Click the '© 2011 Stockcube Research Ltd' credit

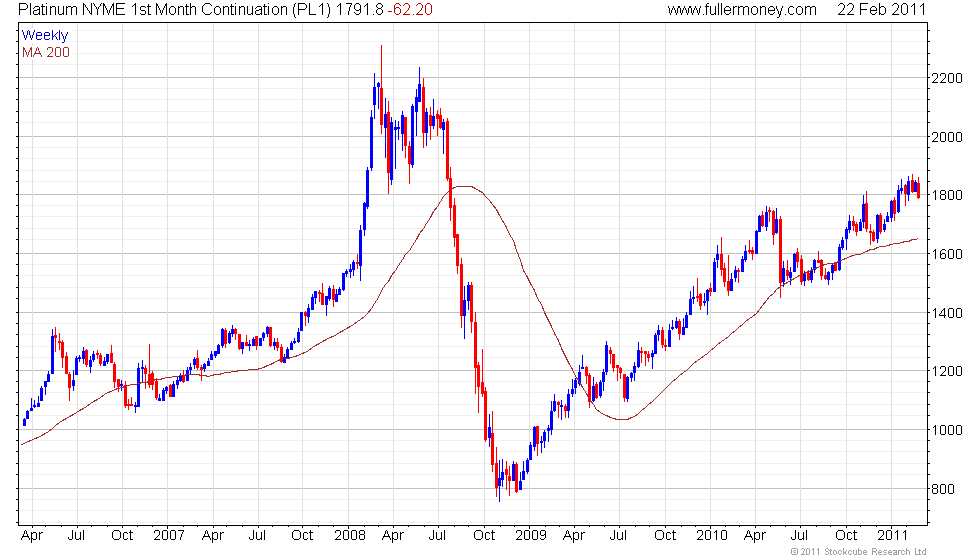[858, 551]
